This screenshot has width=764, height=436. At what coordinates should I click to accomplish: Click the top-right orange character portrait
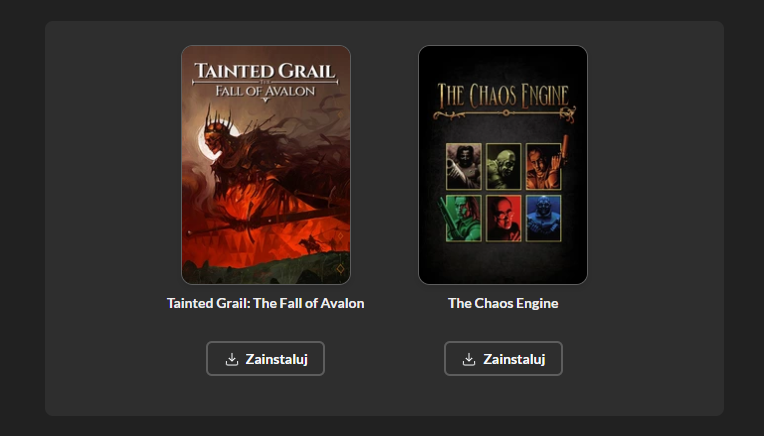[x=544, y=167]
